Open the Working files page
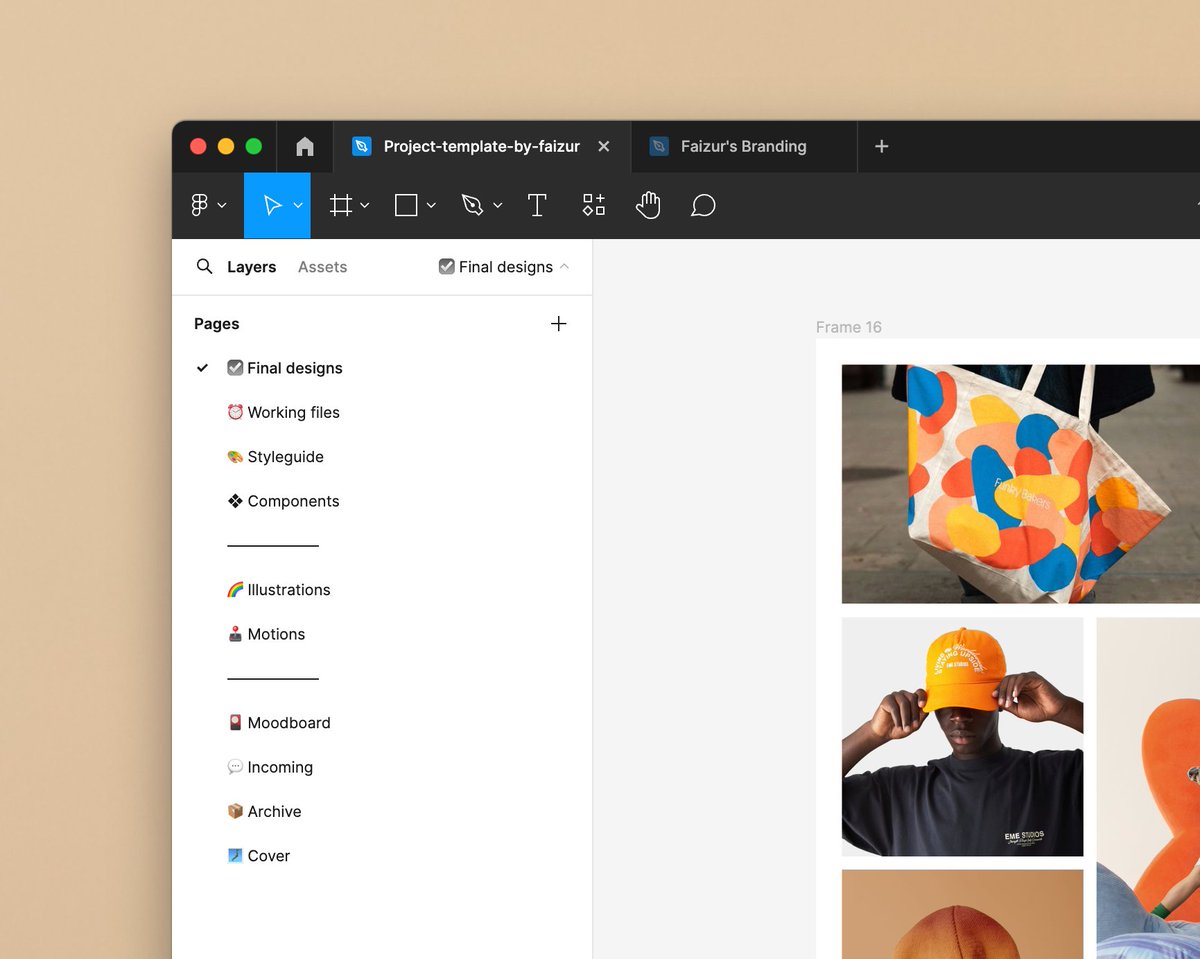This screenshot has width=1200, height=959. coord(284,412)
